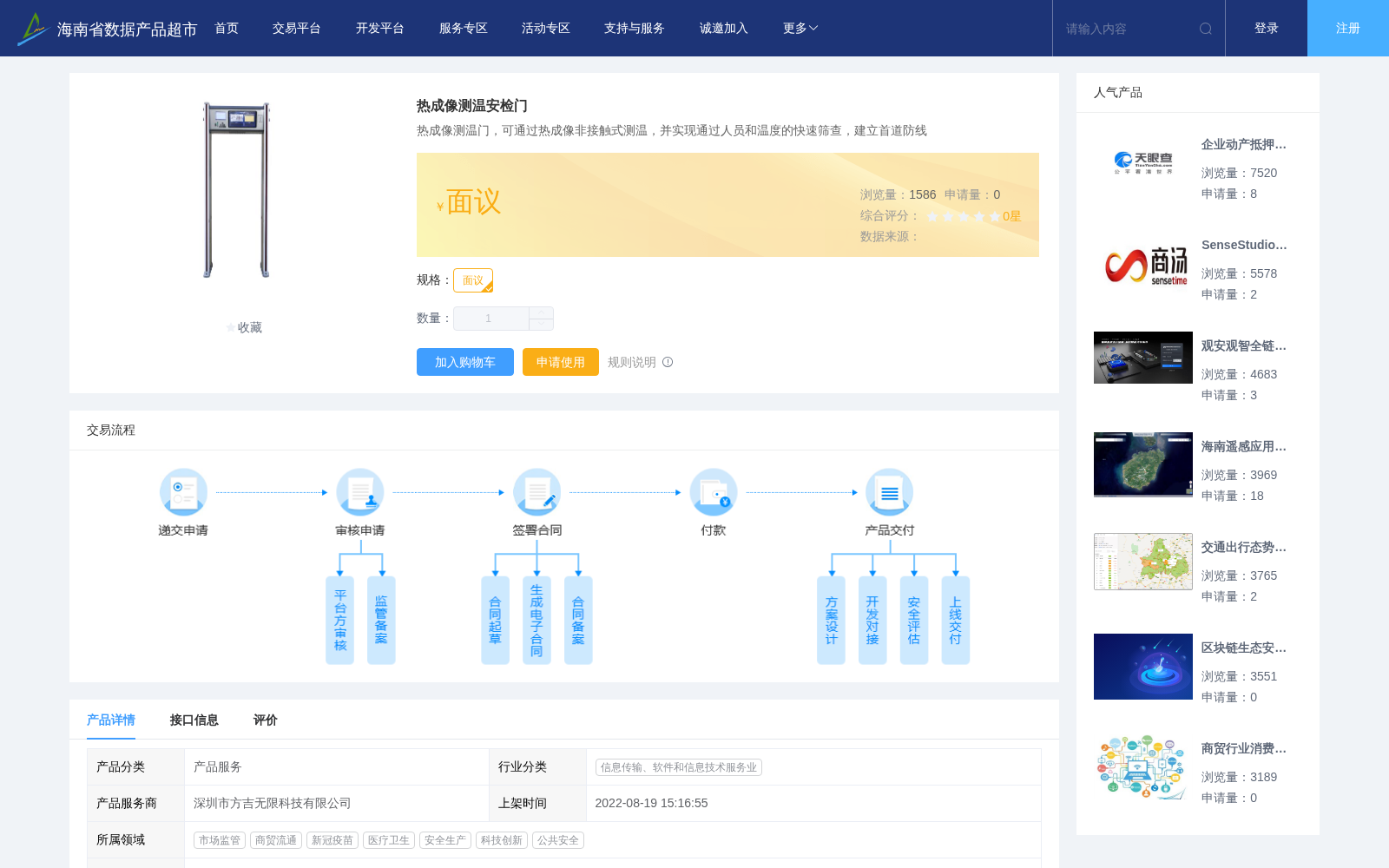Click the 规则说明 info icon
The height and width of the screenshot is (868, 1389).
pyautogui.click(x=668, y=362)
